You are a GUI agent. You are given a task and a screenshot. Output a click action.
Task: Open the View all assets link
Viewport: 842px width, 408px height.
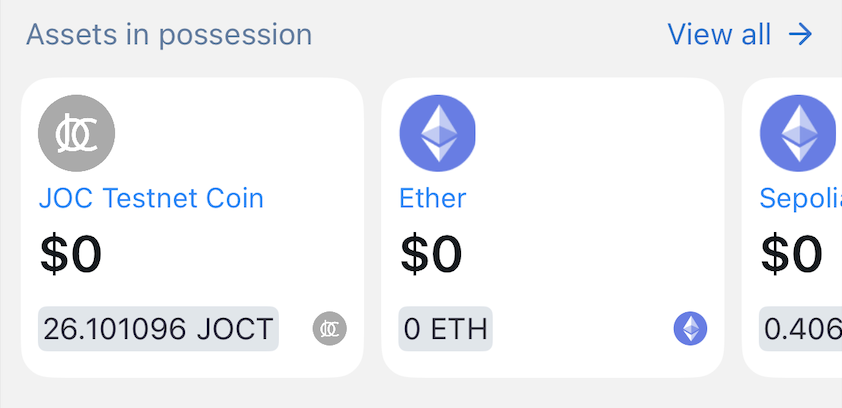pyautogui.click(x=719, y=35)
